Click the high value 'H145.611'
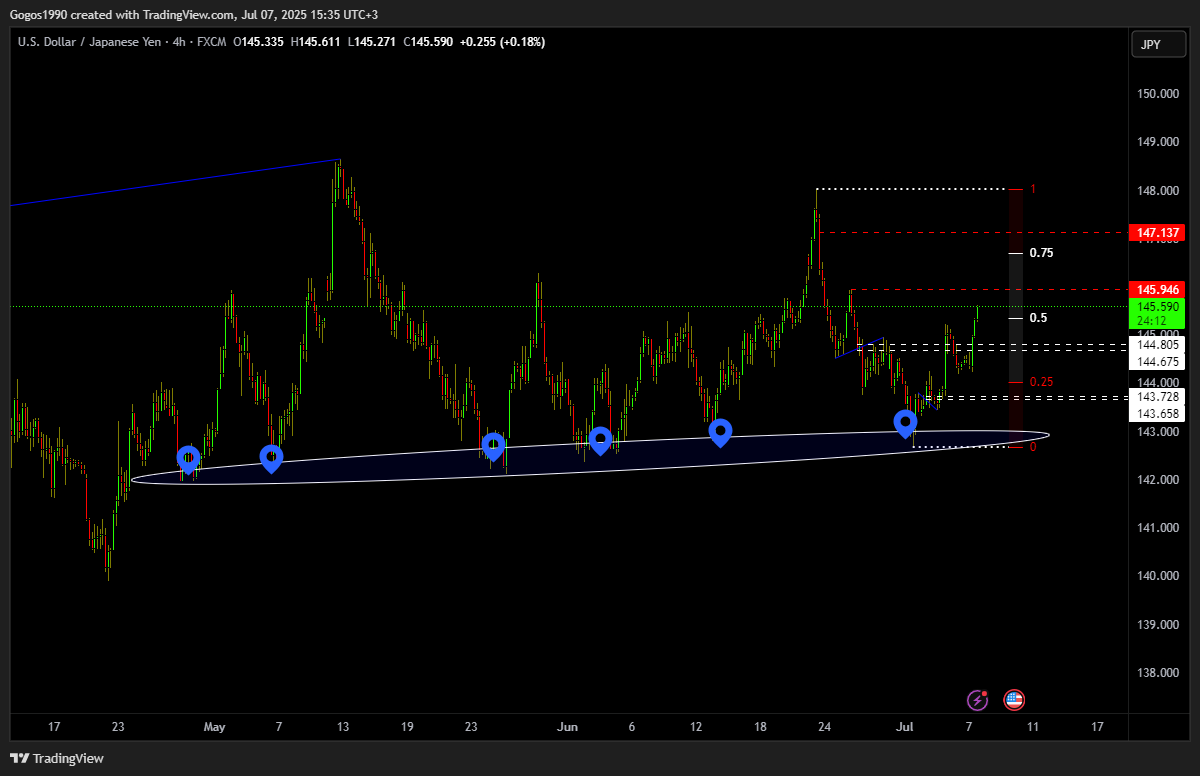1200x776 pixels. click(x=315, y=42)
